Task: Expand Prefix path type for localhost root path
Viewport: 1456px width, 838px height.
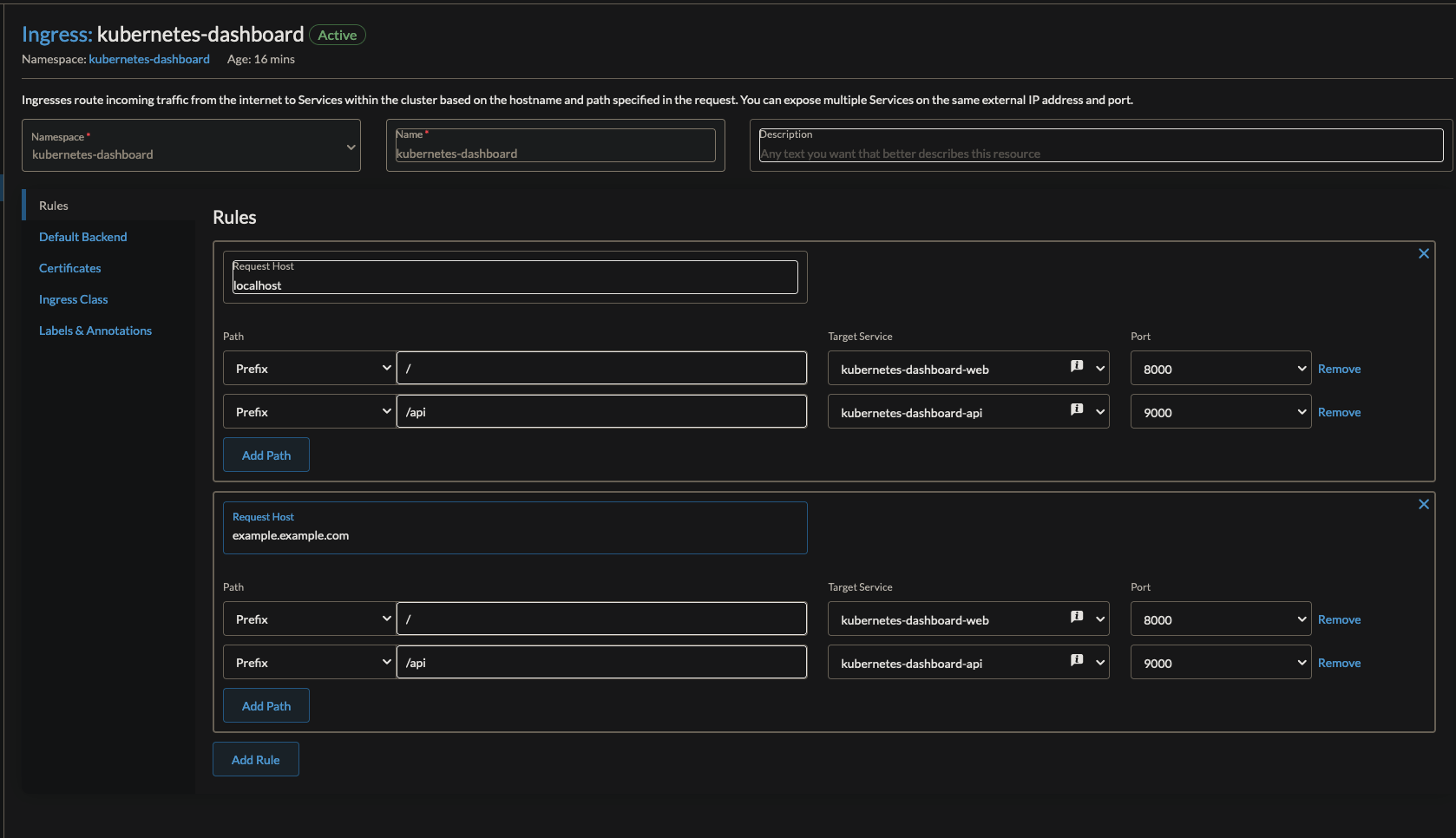Action: tap(310, 369)
